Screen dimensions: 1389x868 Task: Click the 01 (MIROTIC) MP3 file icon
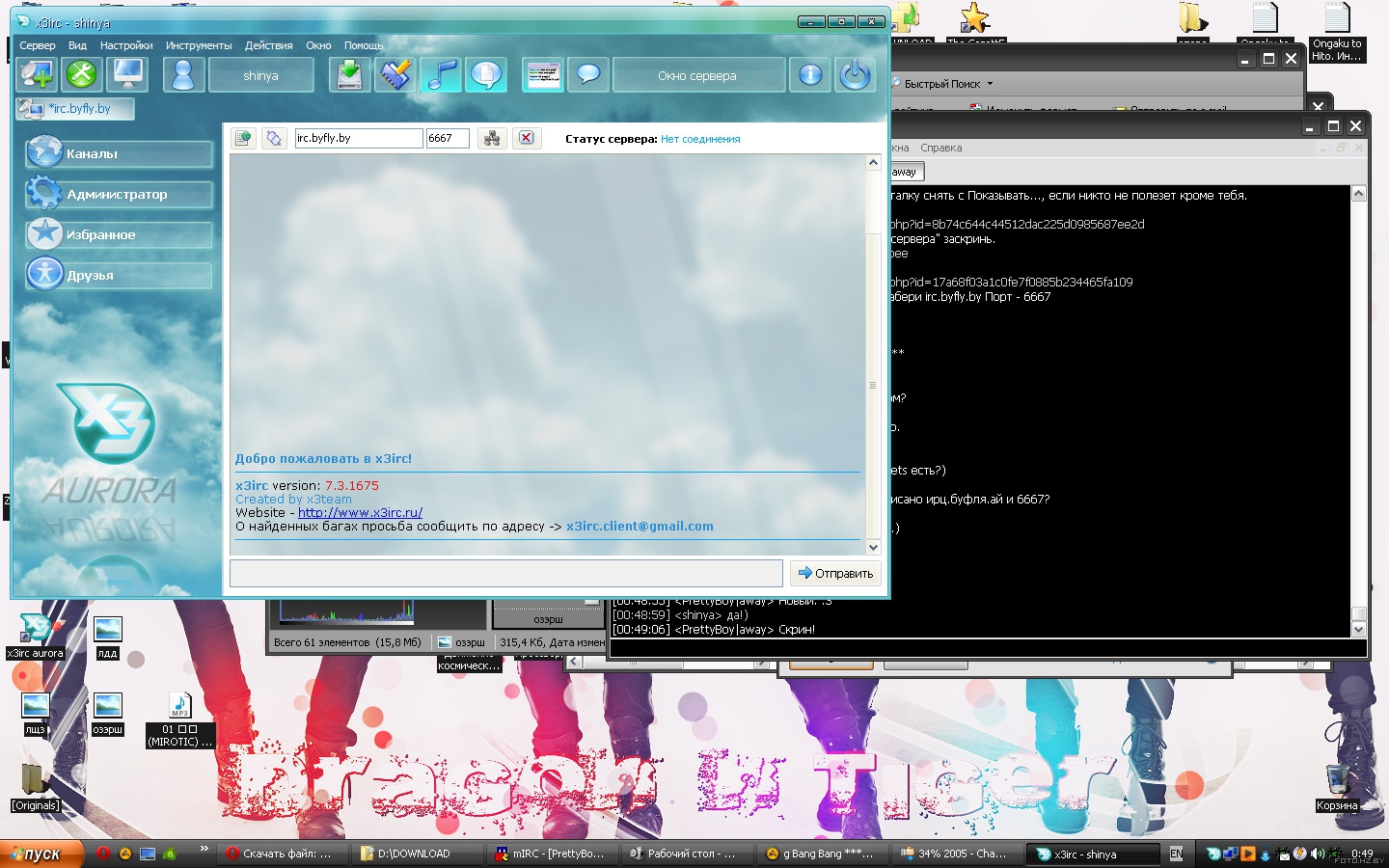(x=179, y=719)
